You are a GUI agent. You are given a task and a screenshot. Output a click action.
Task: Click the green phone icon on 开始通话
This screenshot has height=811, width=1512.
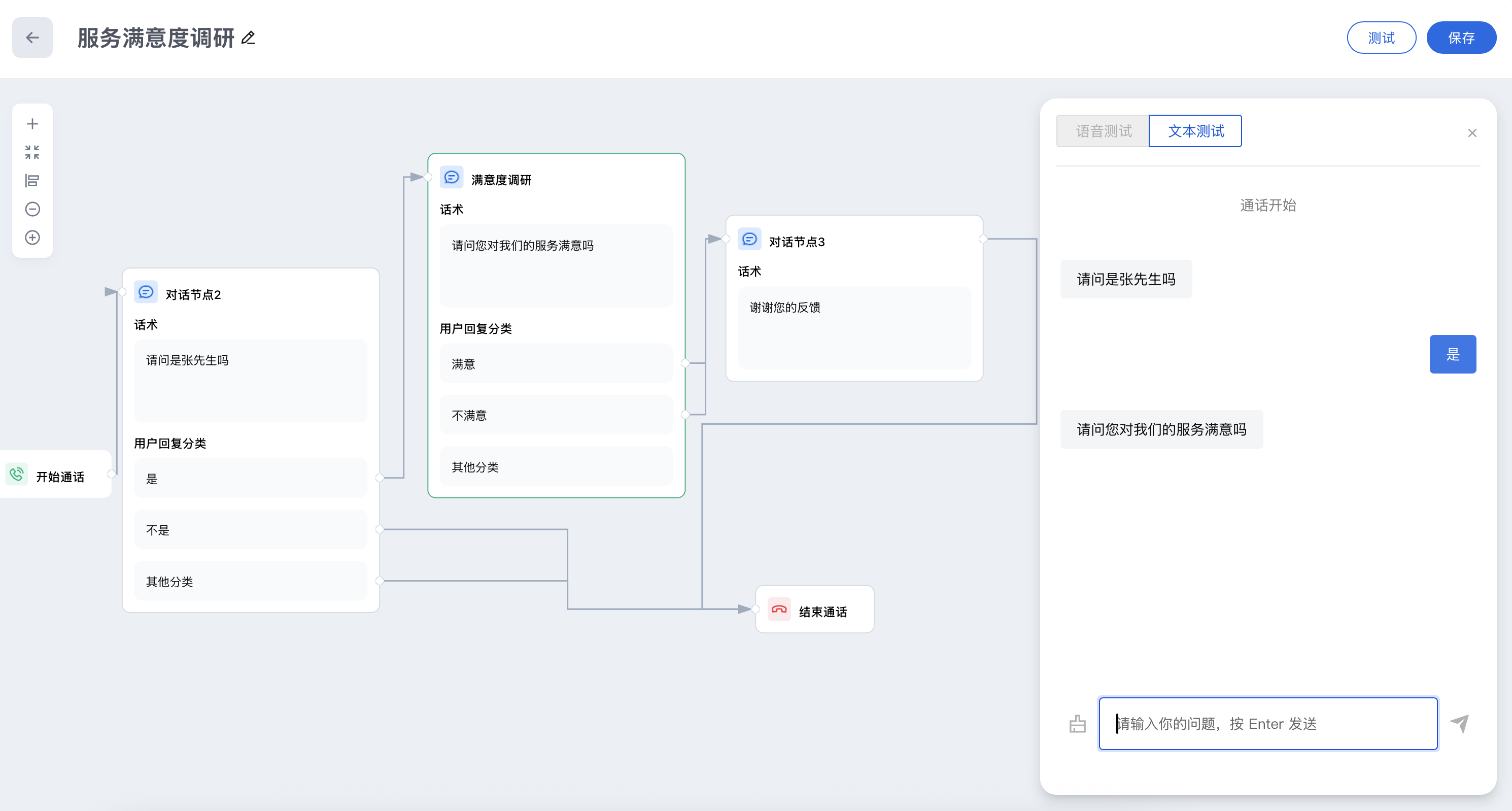pos(17,475)
